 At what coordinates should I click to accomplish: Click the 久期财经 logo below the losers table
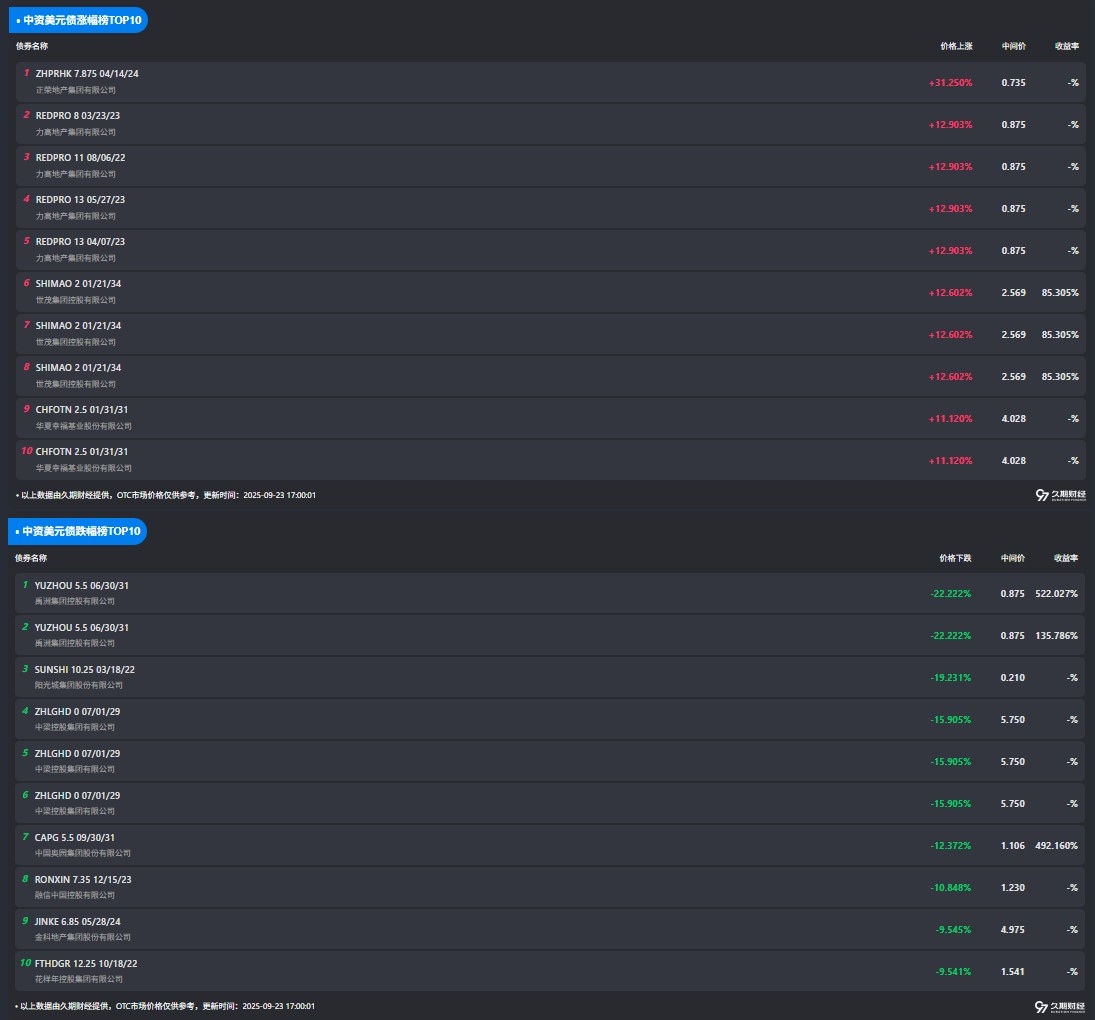click(1059, 1006)
